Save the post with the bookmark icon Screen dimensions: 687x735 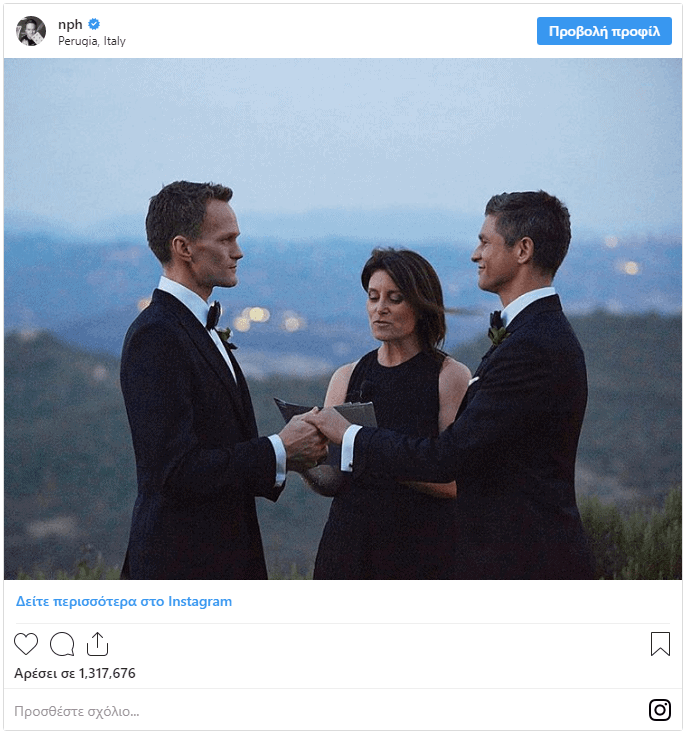(660, 644)
